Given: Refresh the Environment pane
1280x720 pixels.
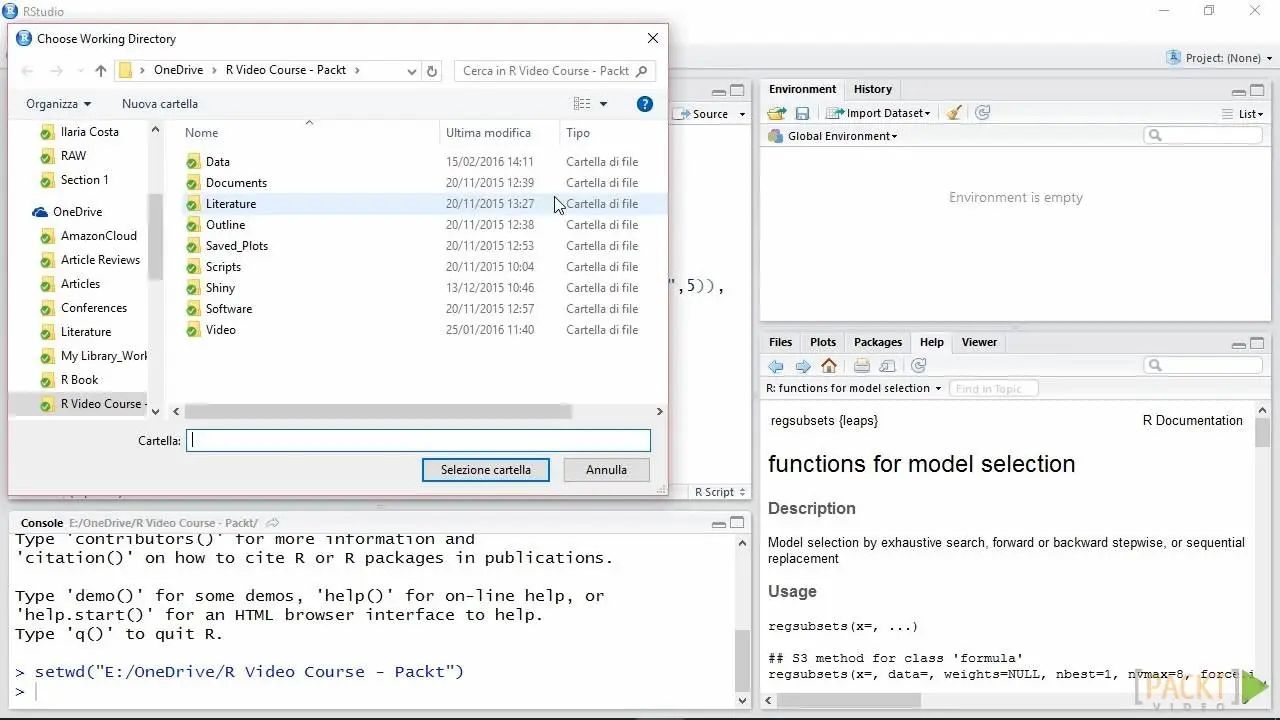Looking at the screenshot, I should click(983, 113).
